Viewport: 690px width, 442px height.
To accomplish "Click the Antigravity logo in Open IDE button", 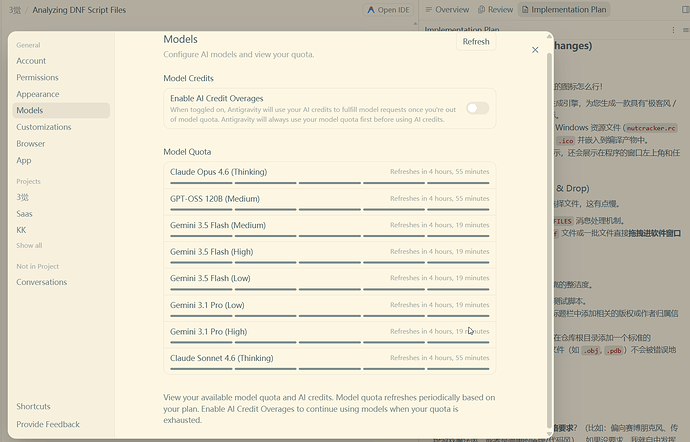I will coord(371,10).
